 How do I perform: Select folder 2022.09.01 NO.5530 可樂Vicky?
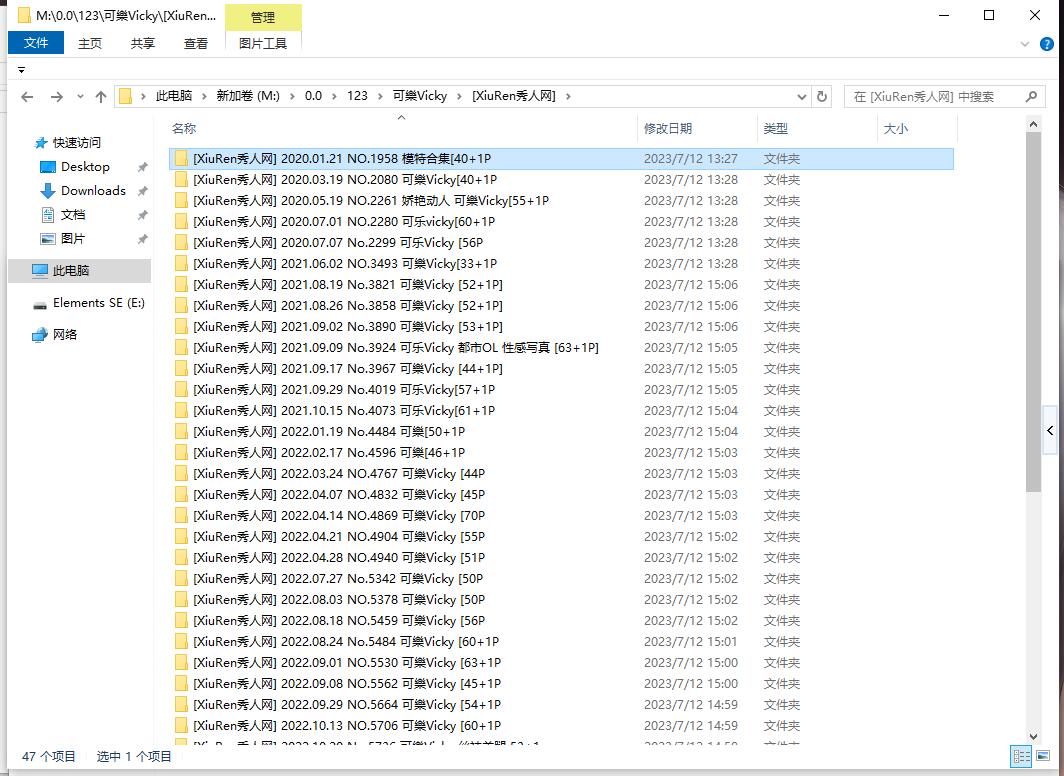tap(561, 663)
